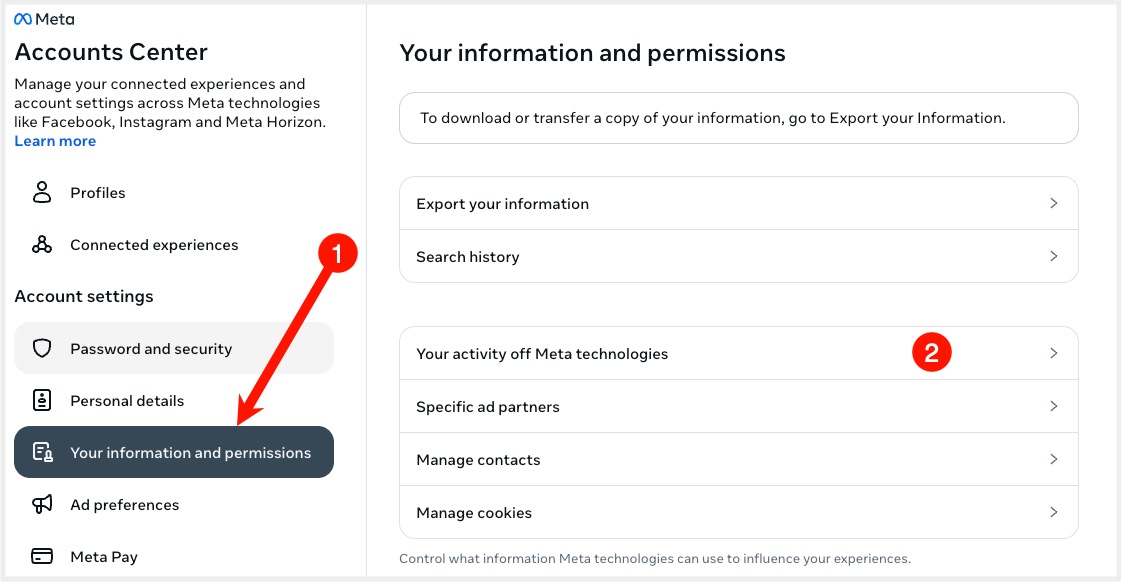Viewport: 1121px width, 582px height.
Task: Expand the Specific ad partners chevron
Action: tap(1053, 406)
